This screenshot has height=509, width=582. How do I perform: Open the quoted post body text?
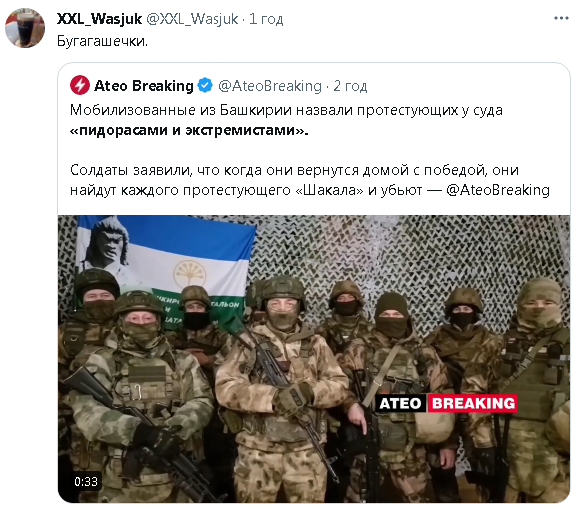pos(310,150)
